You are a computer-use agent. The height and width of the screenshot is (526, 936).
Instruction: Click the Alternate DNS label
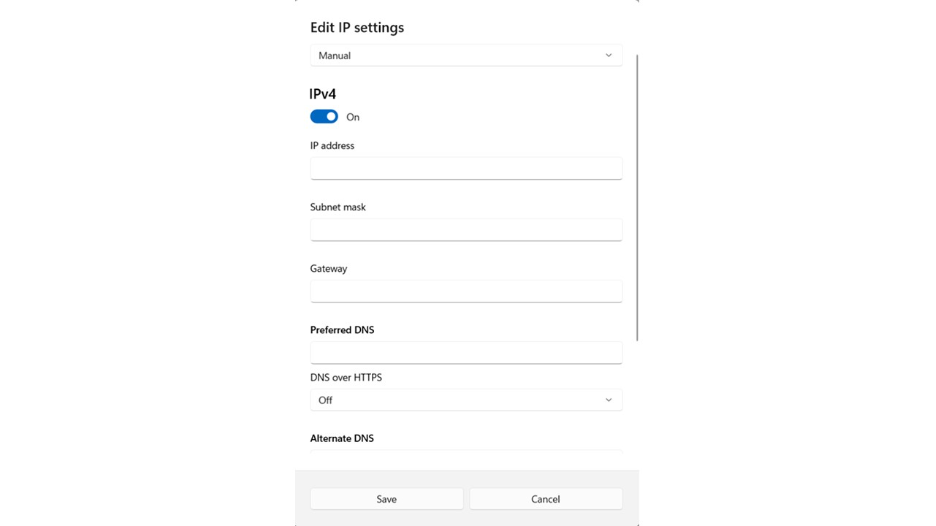click(x=342, y=438)
